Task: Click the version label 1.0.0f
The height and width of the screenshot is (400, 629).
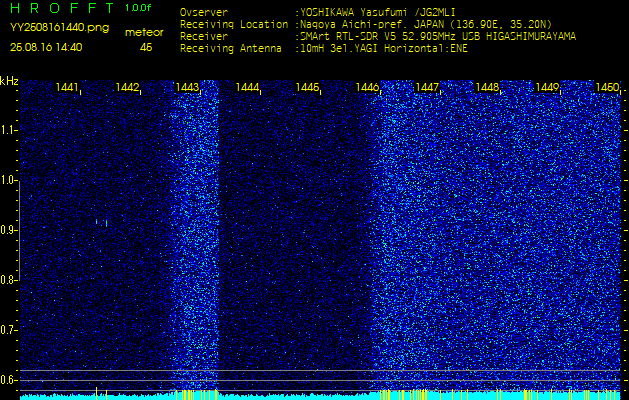Action: pyautogui.click(x=138, y=8)
